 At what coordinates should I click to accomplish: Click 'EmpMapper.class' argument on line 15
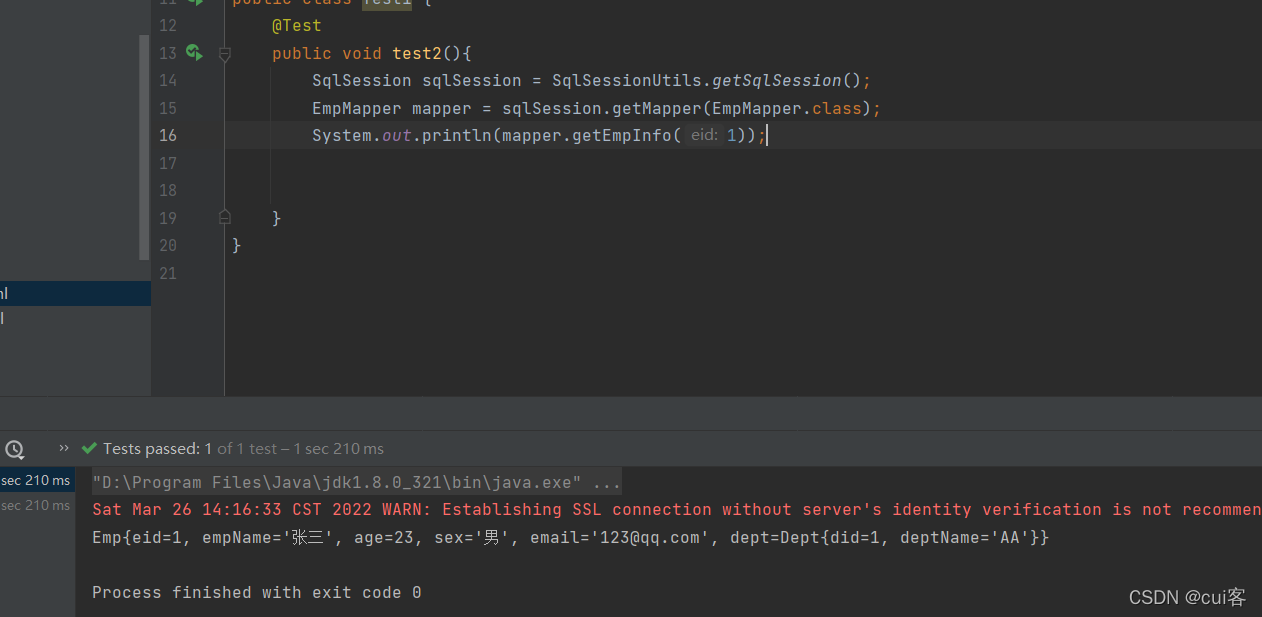(x=786, y=108)
